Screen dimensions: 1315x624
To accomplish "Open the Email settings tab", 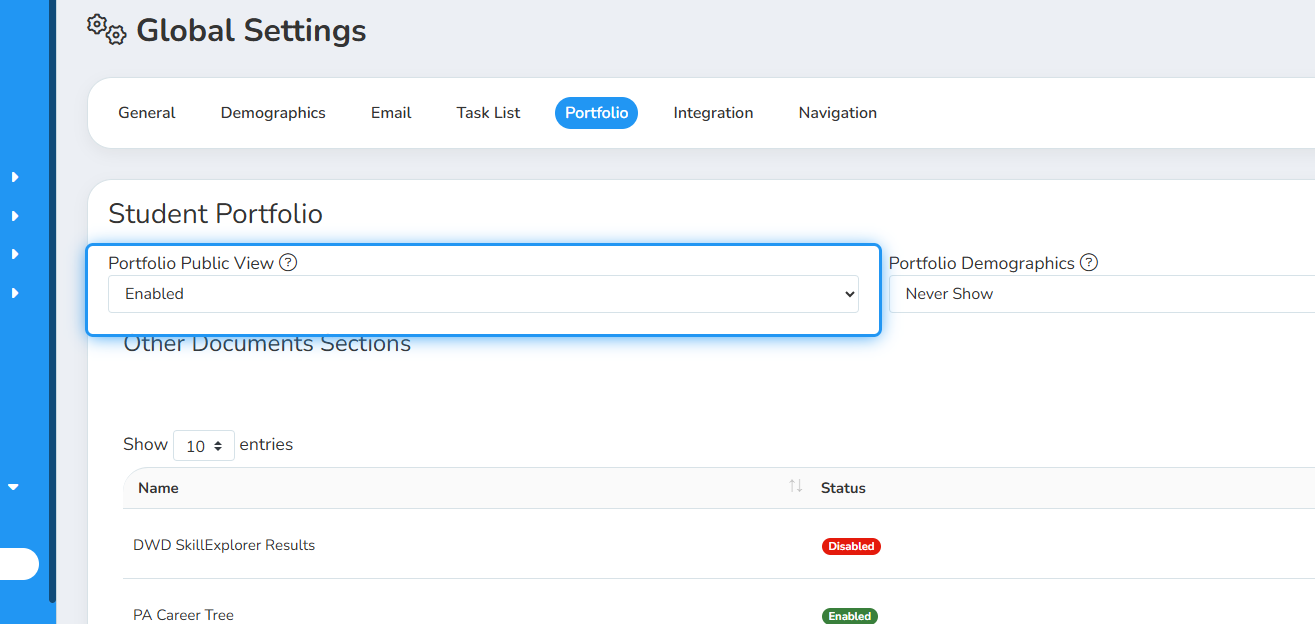I will pos(391,113).
